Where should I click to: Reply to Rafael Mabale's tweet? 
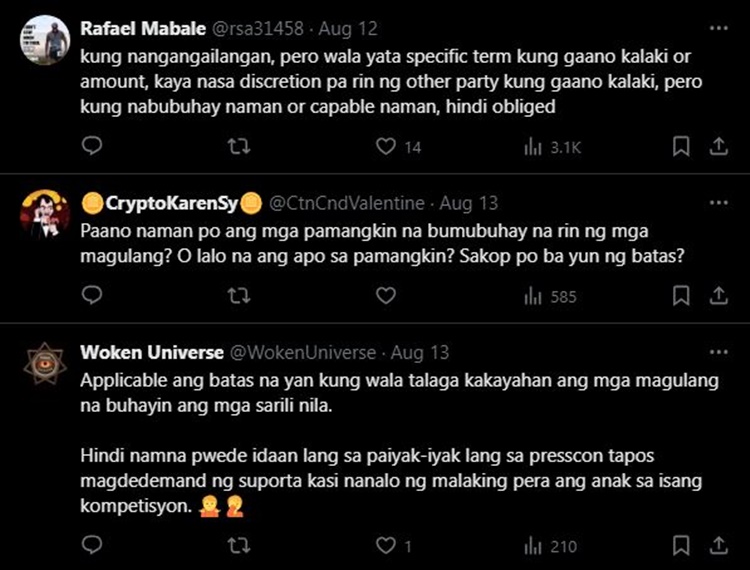[92, 147]
